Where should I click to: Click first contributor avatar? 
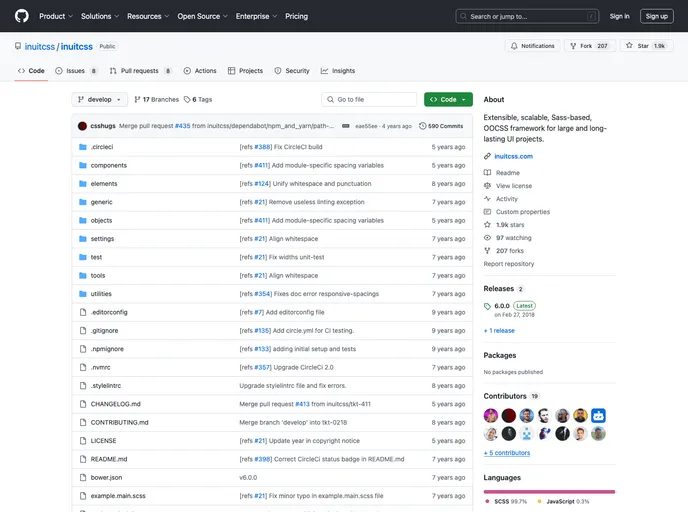click(x=491, y=415)
